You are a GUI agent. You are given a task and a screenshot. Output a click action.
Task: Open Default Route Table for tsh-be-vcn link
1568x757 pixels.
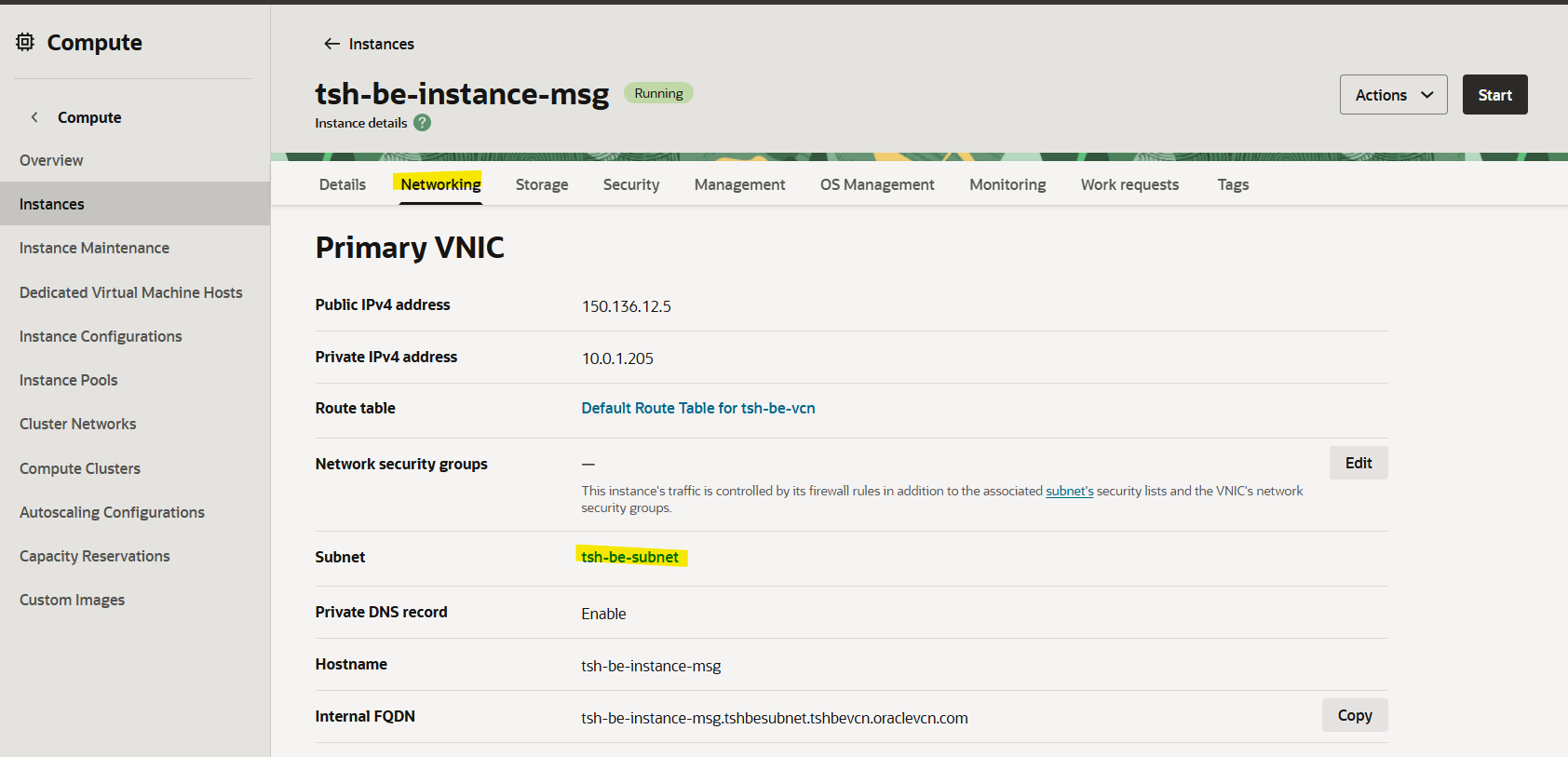[x=697, y=408]
